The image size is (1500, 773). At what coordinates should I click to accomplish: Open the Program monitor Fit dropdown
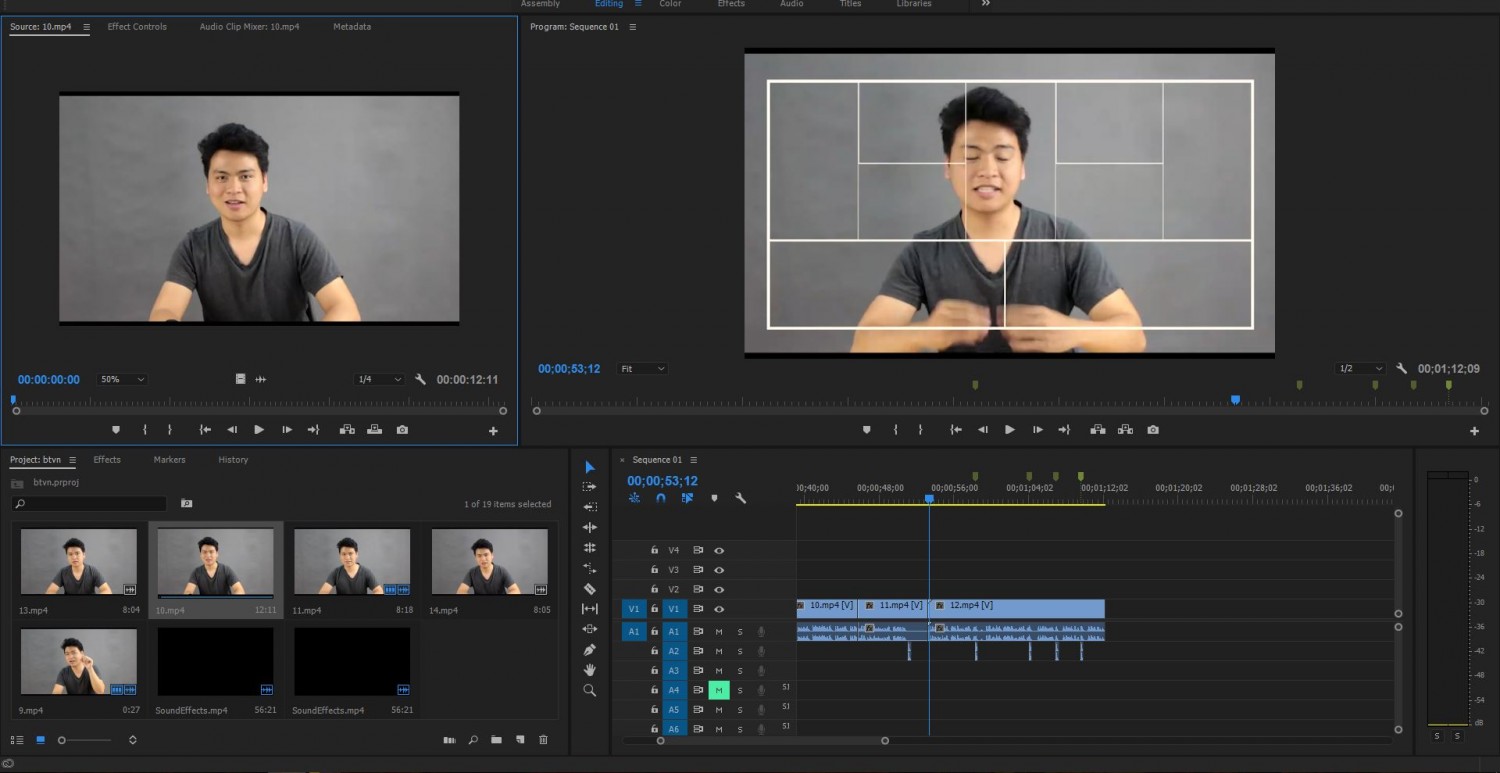point(642,369)
